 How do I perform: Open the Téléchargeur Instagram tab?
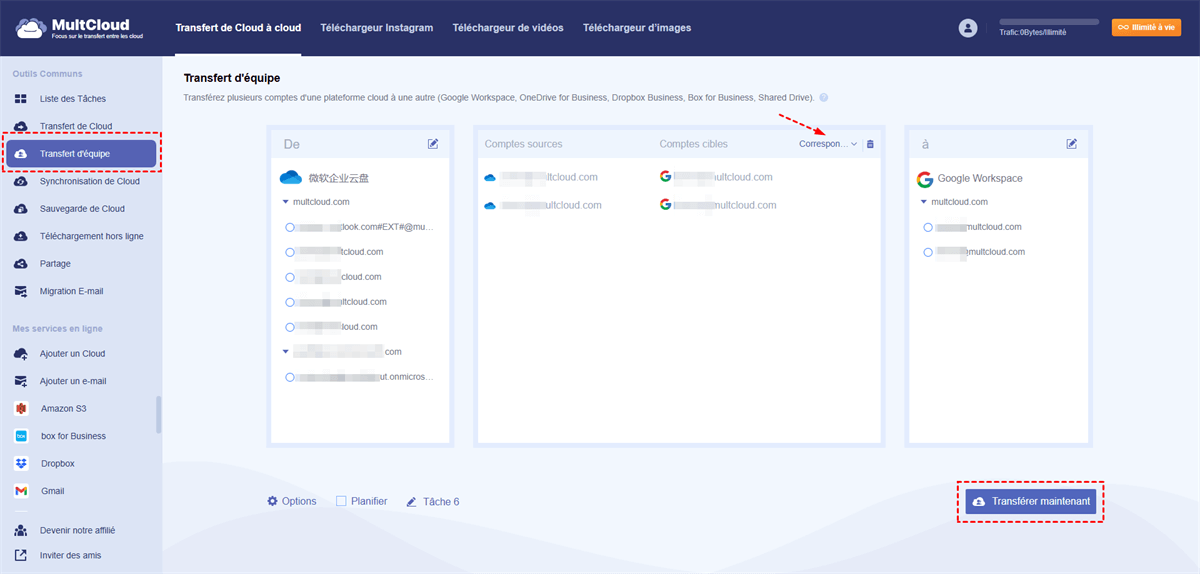point(377,28)
